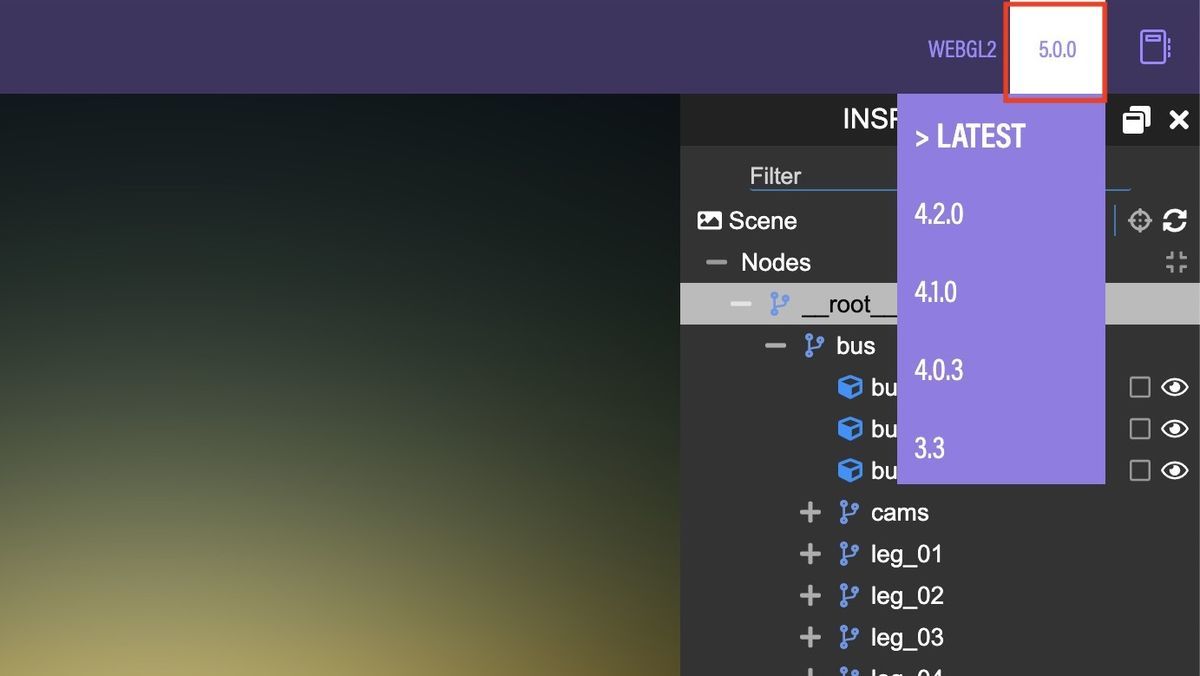Click the bus transform node icon
The height and width of the screenshot is (676, 1200).
coord(810,344)
